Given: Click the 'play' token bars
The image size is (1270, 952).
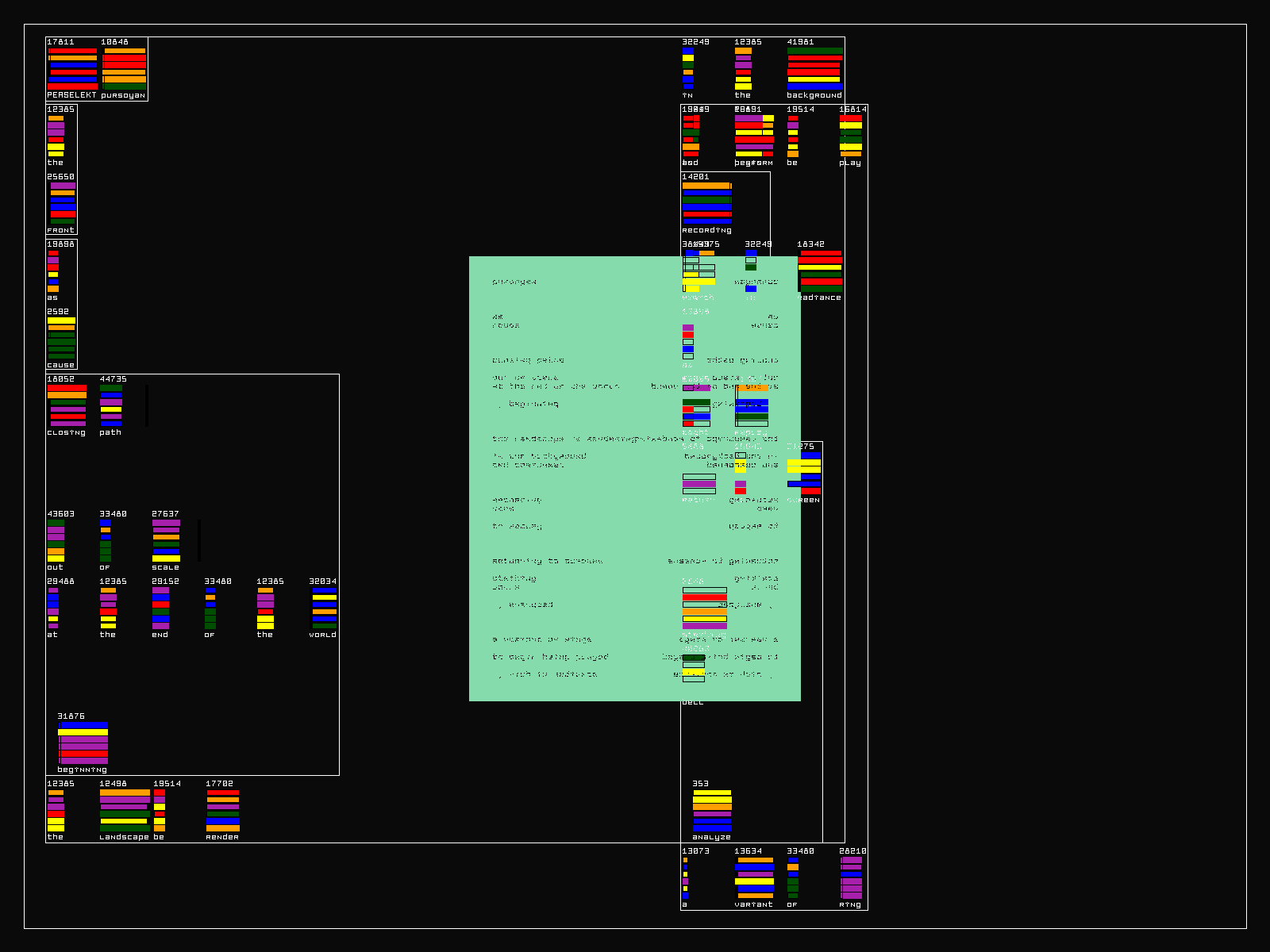Looking at the screenshot, I should click(x=851, y=136).
